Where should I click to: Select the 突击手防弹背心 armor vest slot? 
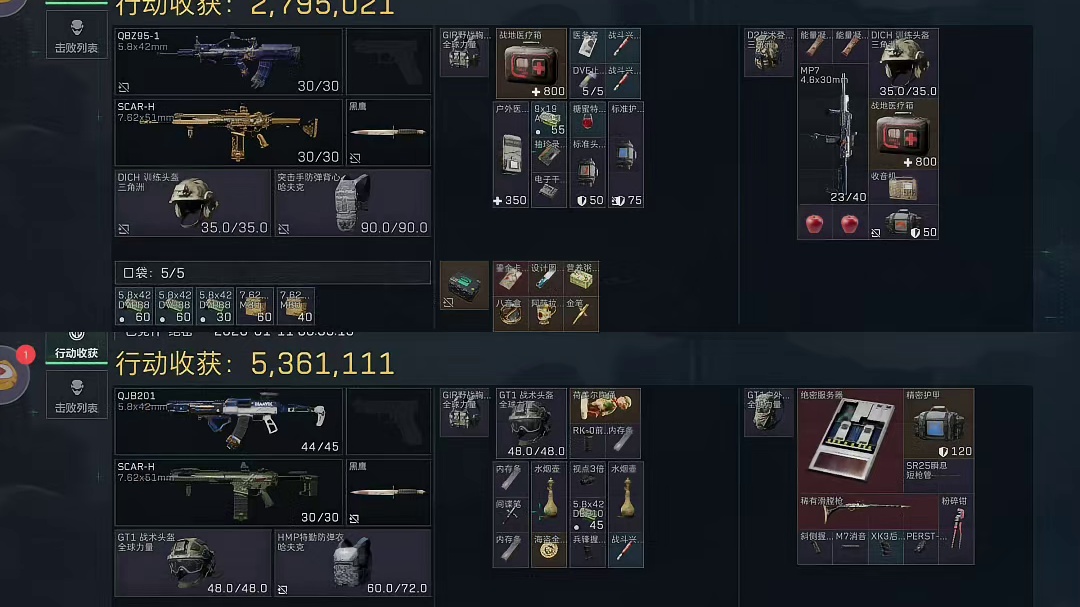point(353,203)
